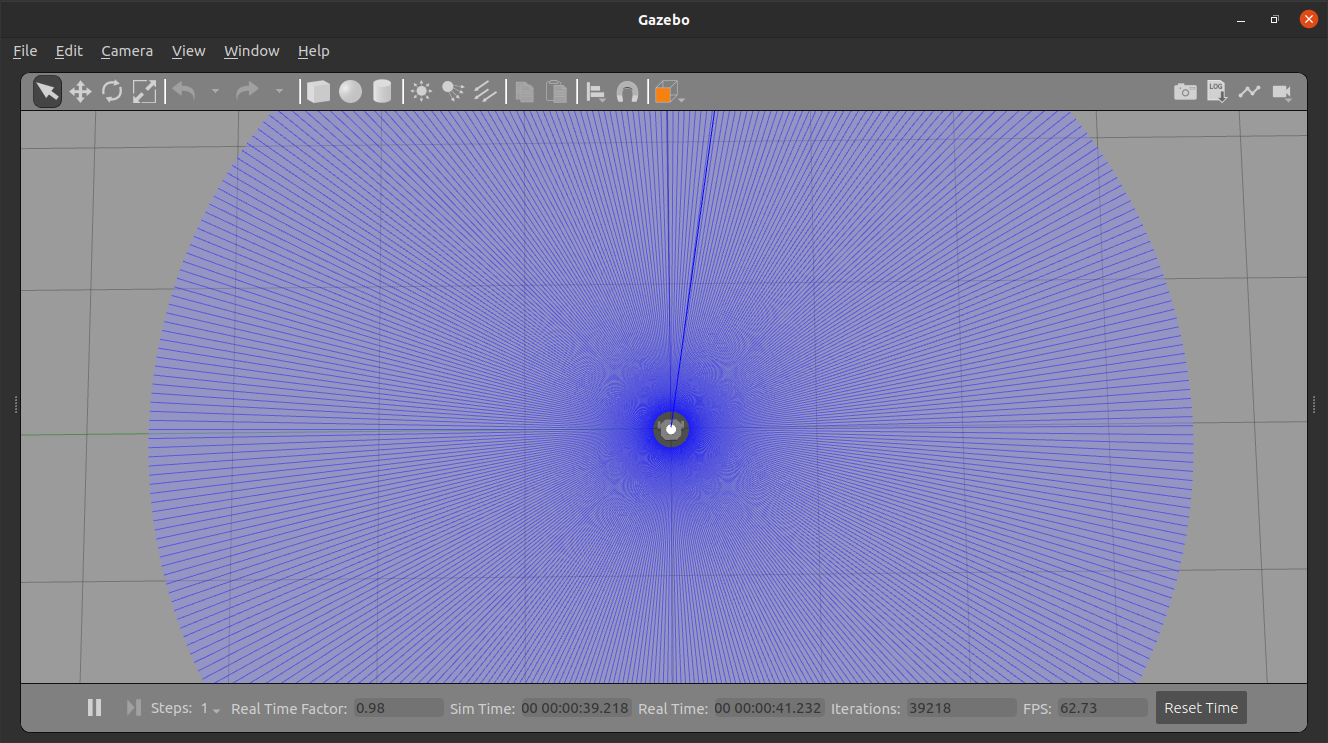Select the Iterations value field
The height and width of the screenshot is (743, 1328).
[961, 708]
